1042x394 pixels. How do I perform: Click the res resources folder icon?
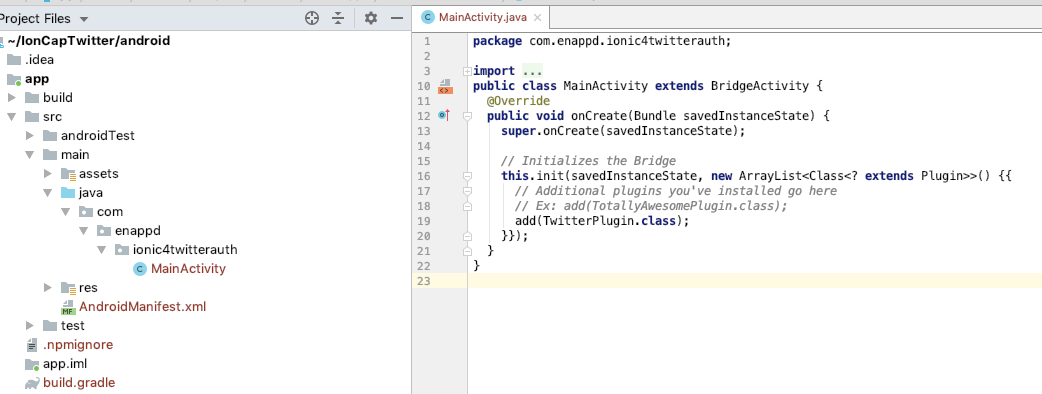[x=68, y=288]
